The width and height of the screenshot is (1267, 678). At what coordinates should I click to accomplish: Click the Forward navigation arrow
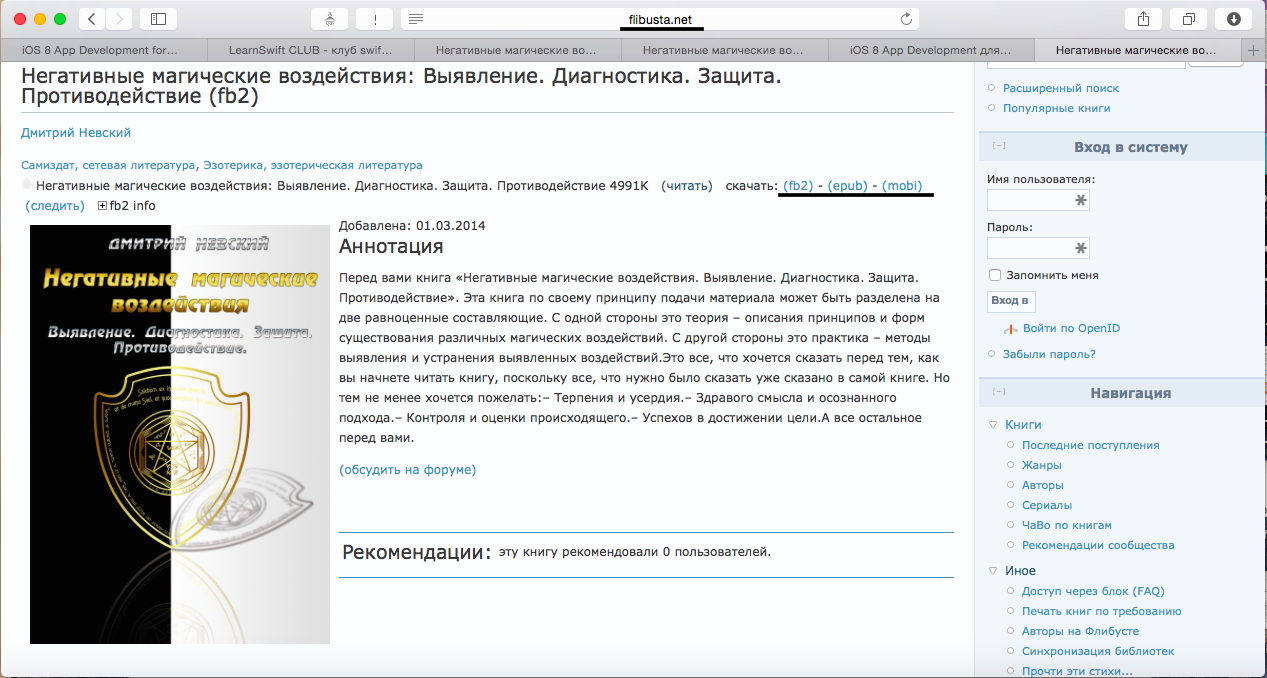[x=117, y=17]
